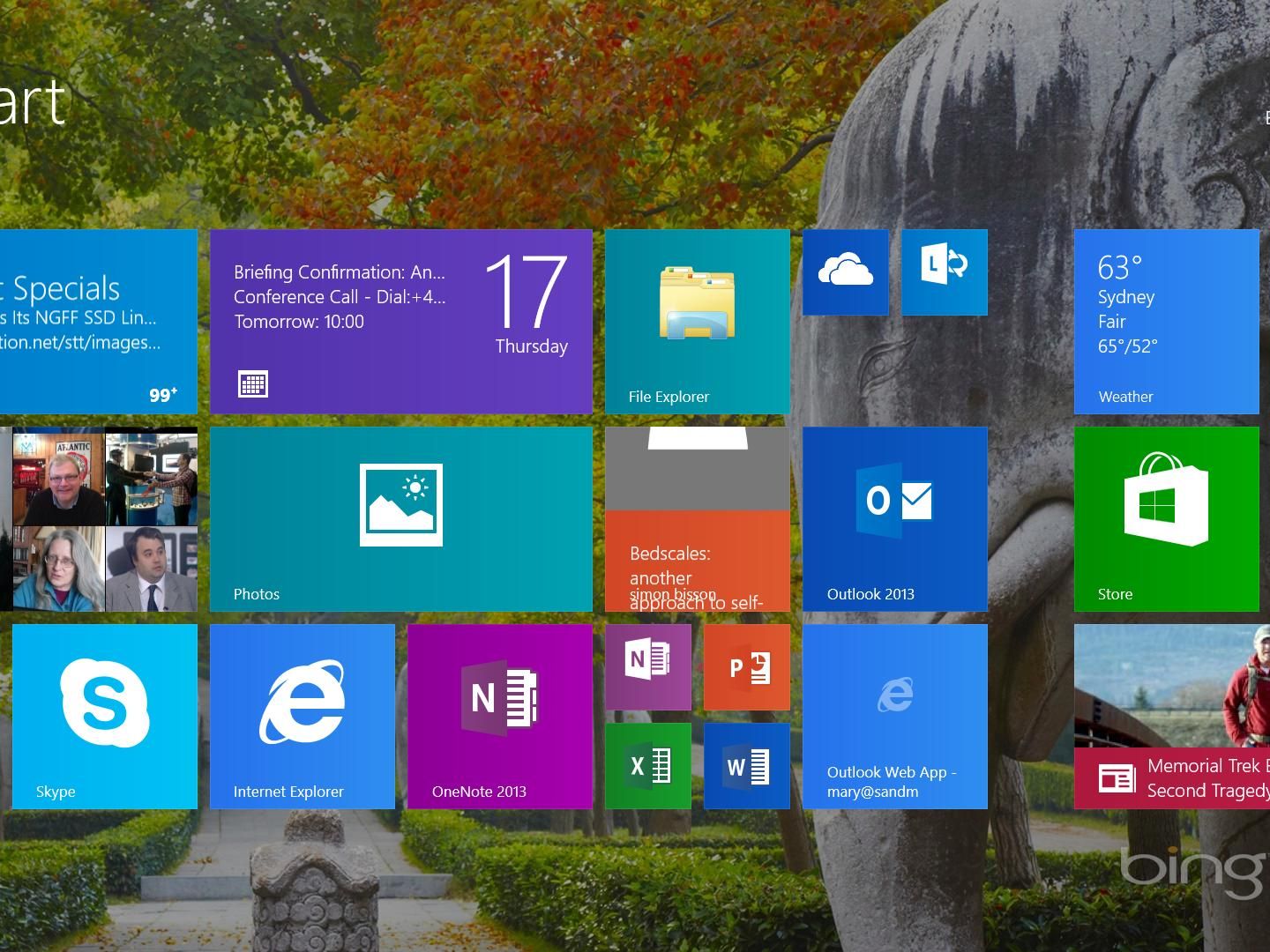
Task: Open the Lync tile
Action: tap(945, 272)
